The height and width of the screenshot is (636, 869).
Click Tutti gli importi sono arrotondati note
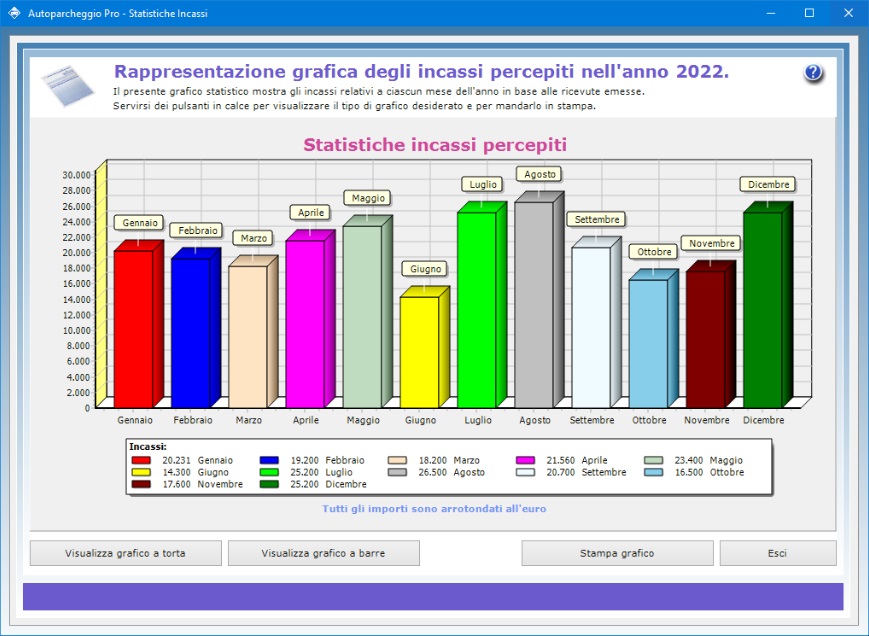pos(434,509)
